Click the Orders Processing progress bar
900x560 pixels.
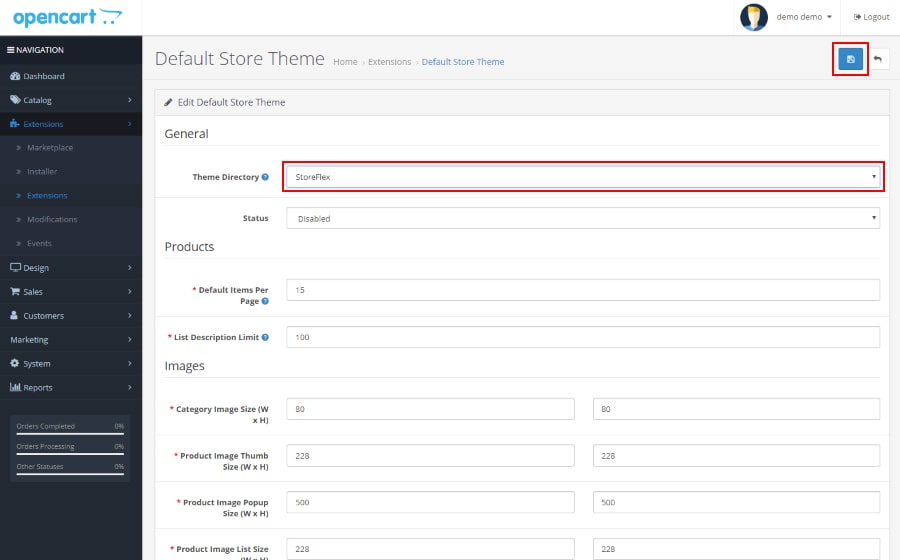point(70,454)
